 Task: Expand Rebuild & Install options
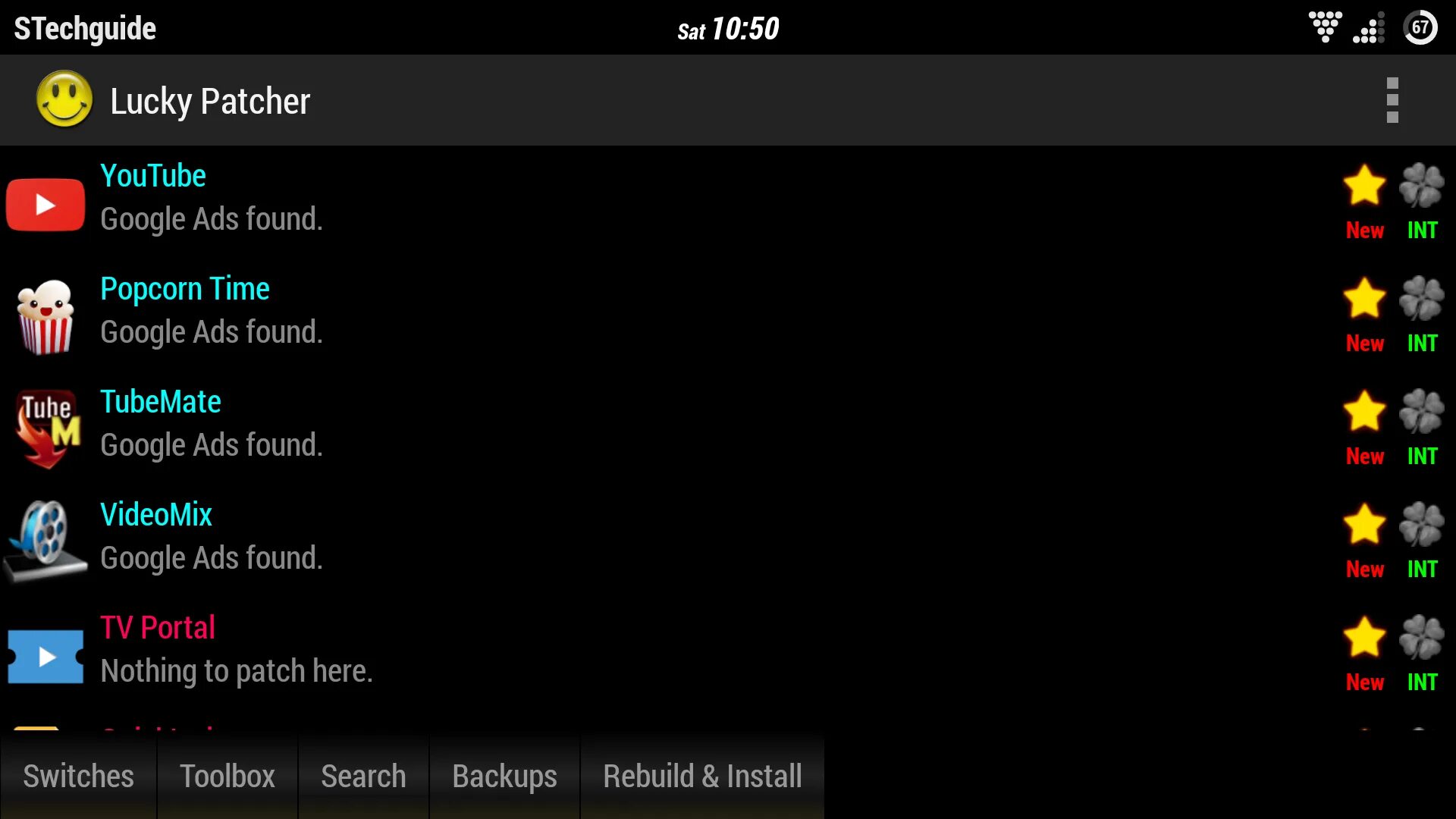(x=702, y=775)
